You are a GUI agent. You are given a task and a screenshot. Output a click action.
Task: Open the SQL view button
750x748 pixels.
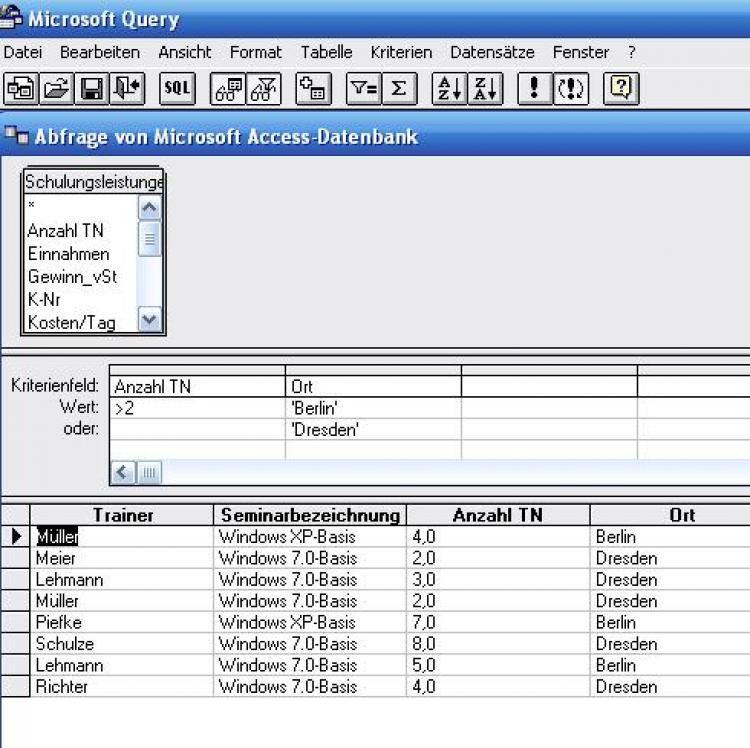click(177, 88)
